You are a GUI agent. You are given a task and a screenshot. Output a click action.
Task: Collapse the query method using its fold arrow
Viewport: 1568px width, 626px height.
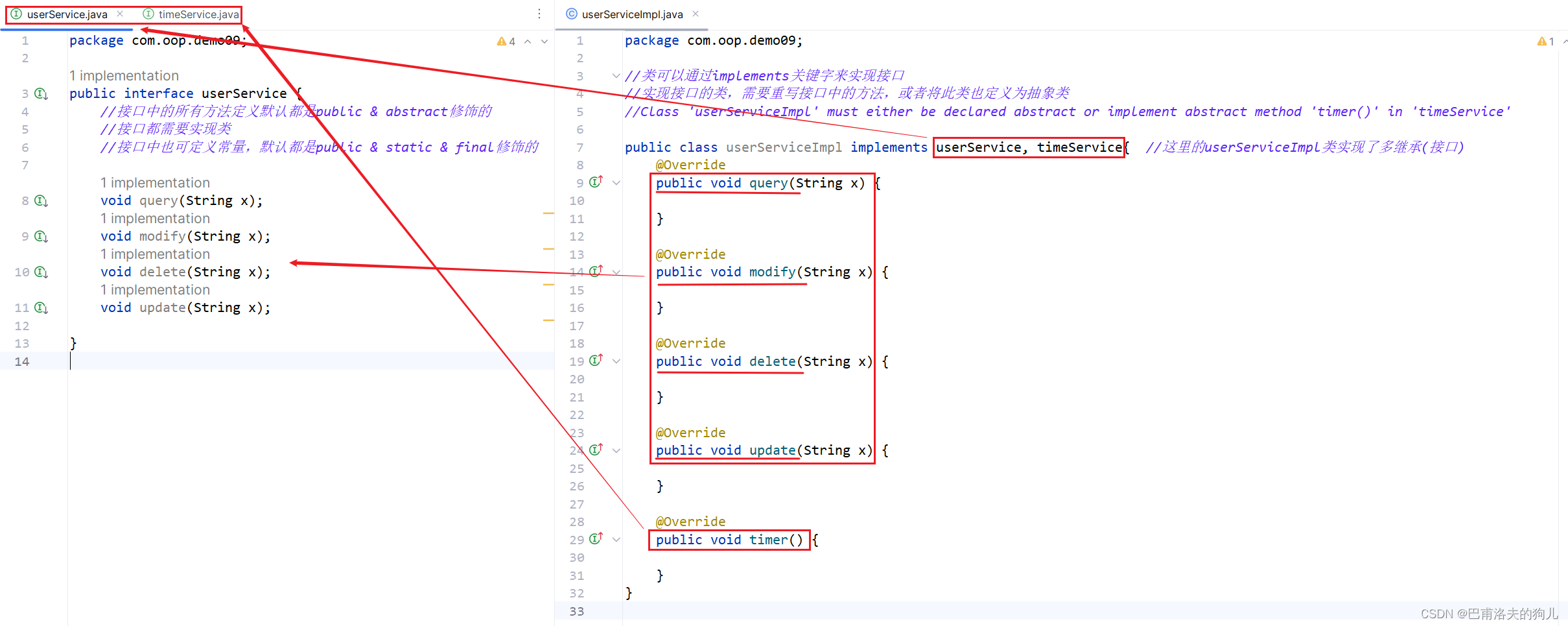click(616, 182)
